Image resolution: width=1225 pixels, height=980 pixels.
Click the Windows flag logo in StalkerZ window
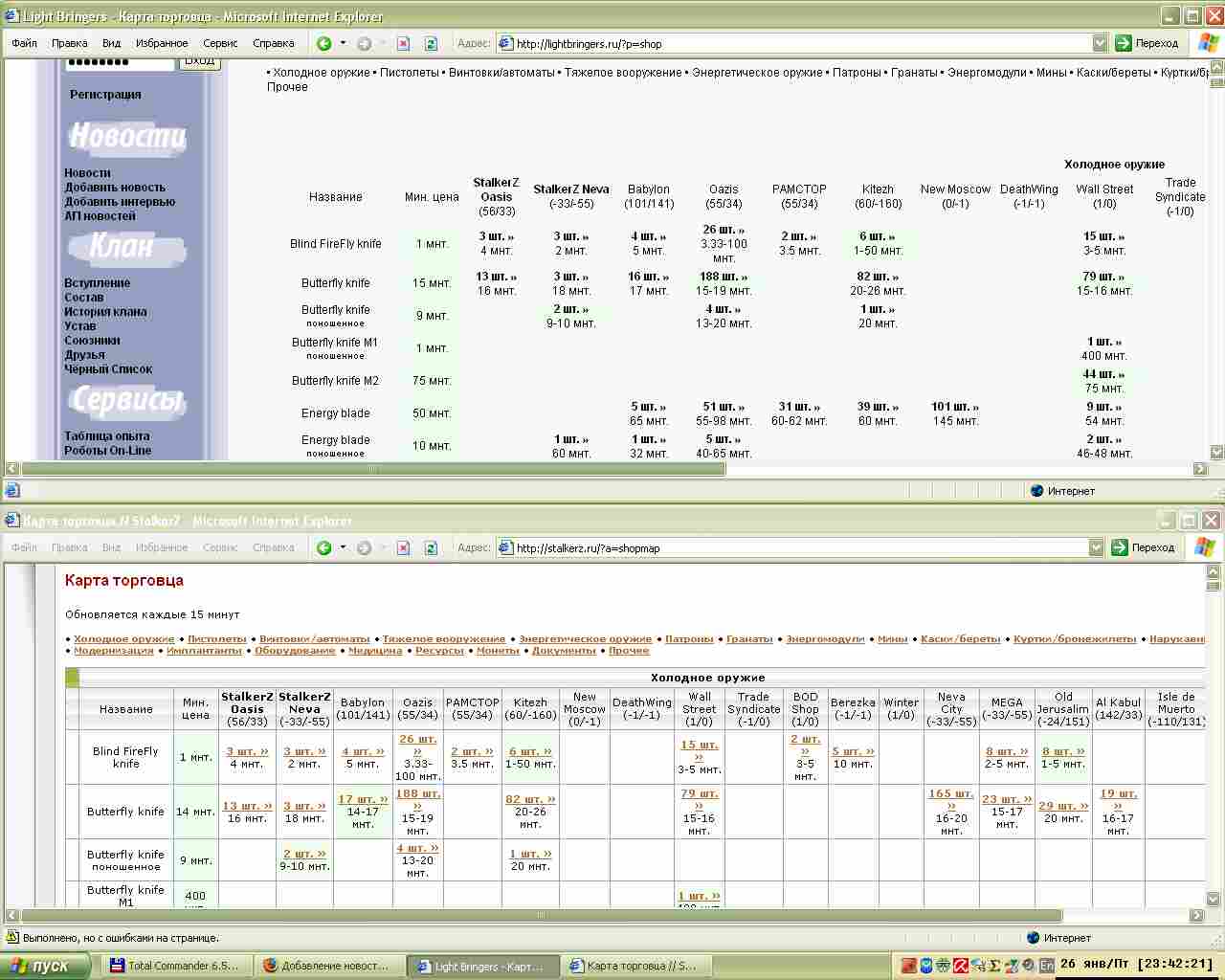(1205, 547)
